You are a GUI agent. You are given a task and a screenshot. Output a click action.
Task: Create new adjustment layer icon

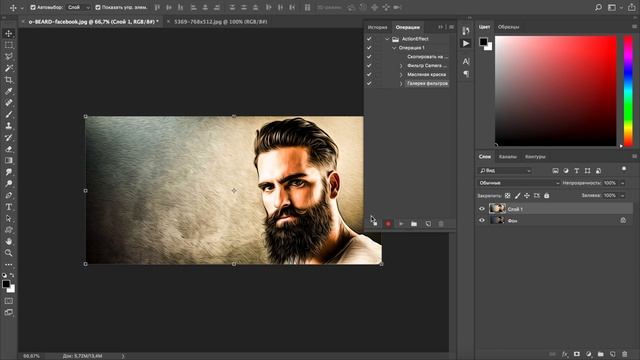click(589, 354)
